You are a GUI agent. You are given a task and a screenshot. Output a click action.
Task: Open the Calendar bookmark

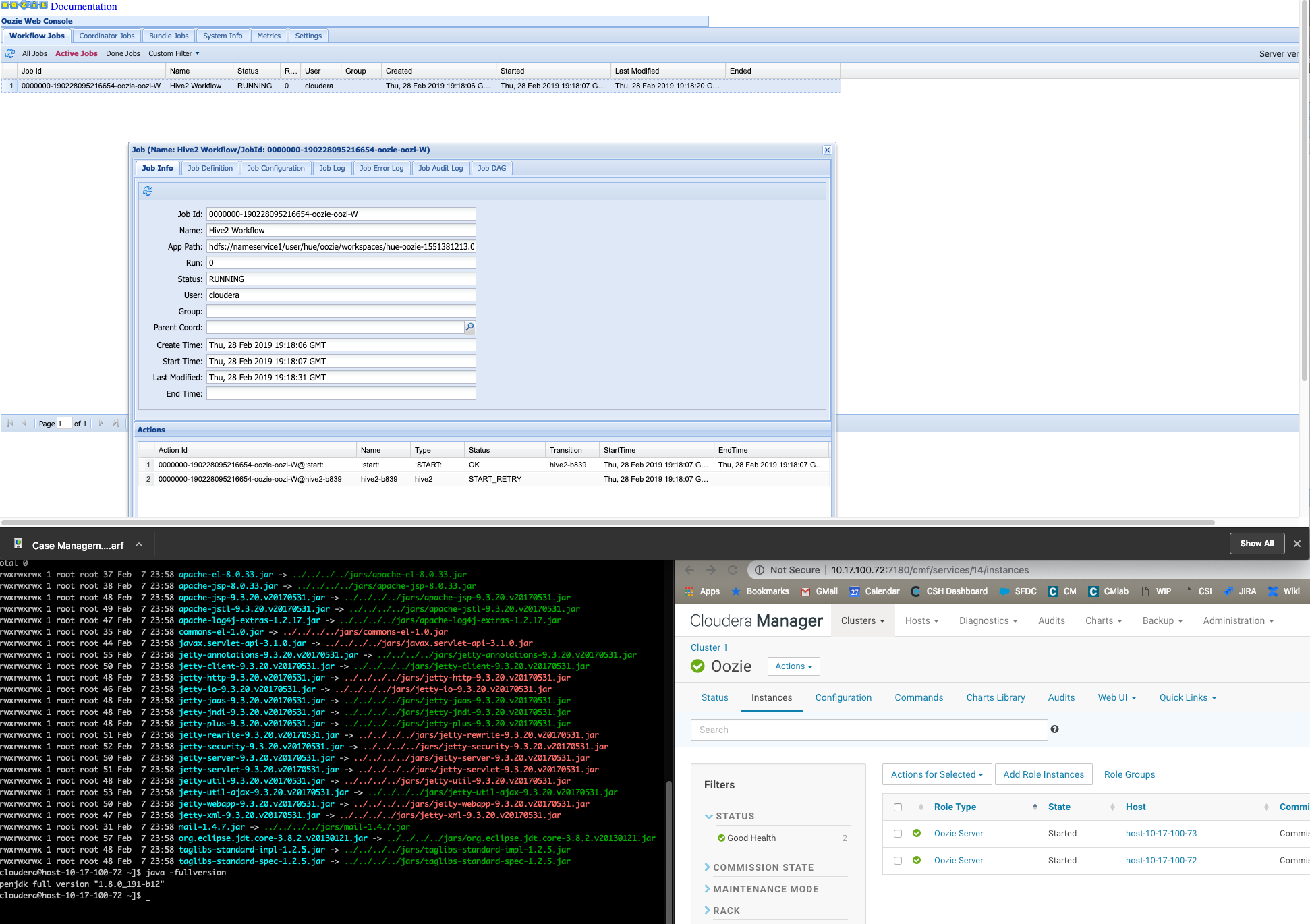point(874,591)
